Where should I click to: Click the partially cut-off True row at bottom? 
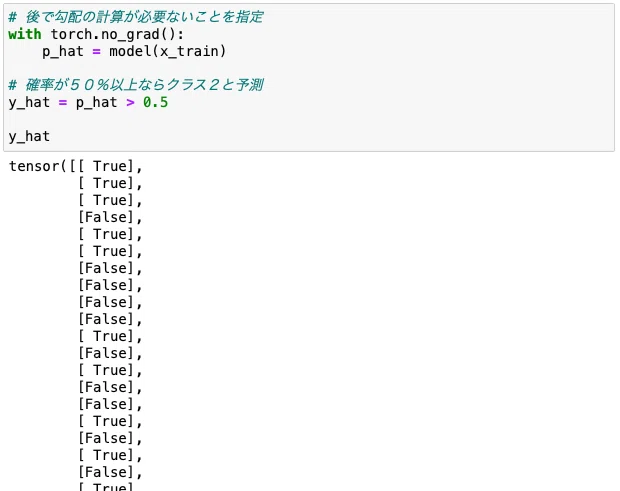(106, 486)
